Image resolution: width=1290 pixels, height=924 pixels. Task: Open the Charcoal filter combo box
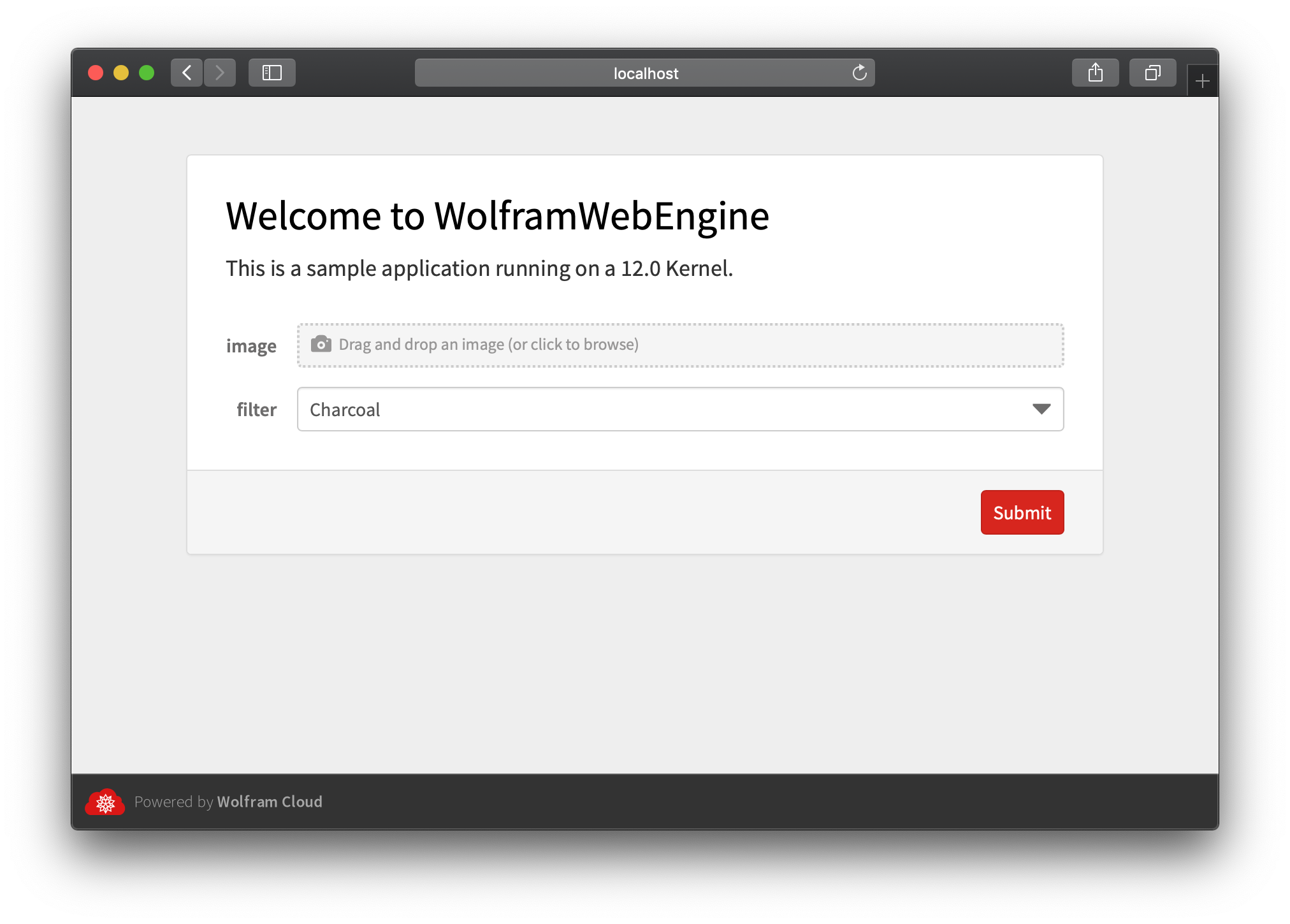click(663, 409)
